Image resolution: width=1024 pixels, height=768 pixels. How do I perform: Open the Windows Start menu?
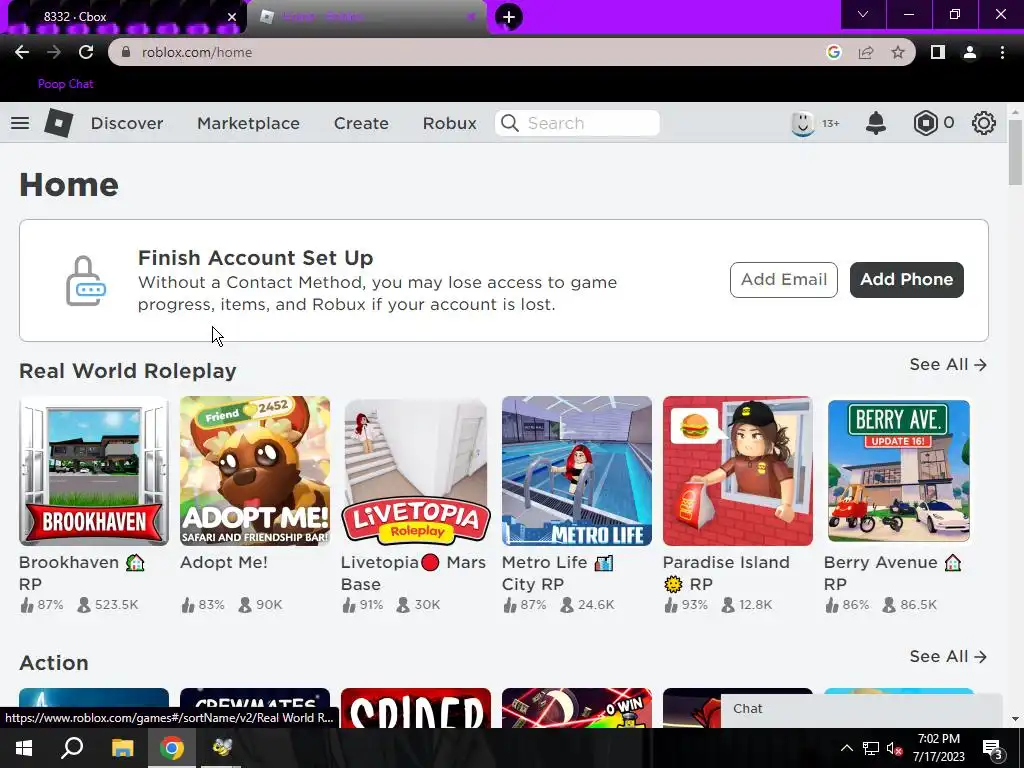coord(24,748)
